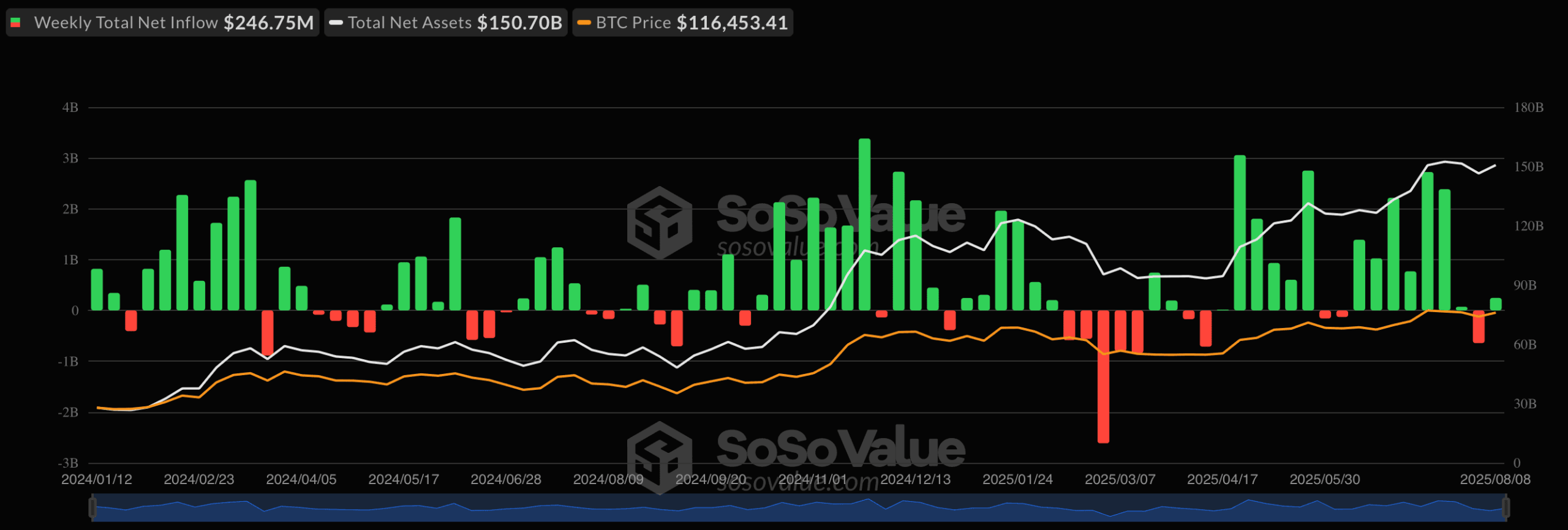The image size is (1568, 530).
Task: Click the left handle of the range slider
Action: coord(92,507)
